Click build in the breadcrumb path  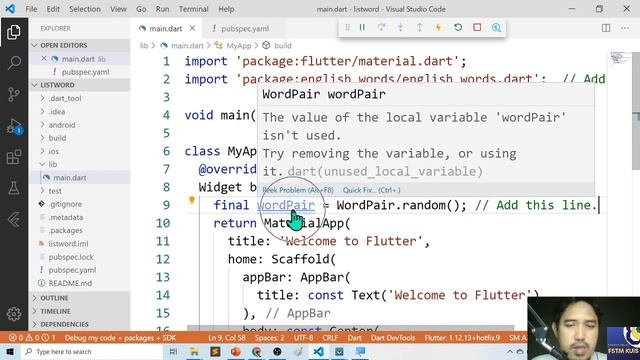click(x=282, y=46)
